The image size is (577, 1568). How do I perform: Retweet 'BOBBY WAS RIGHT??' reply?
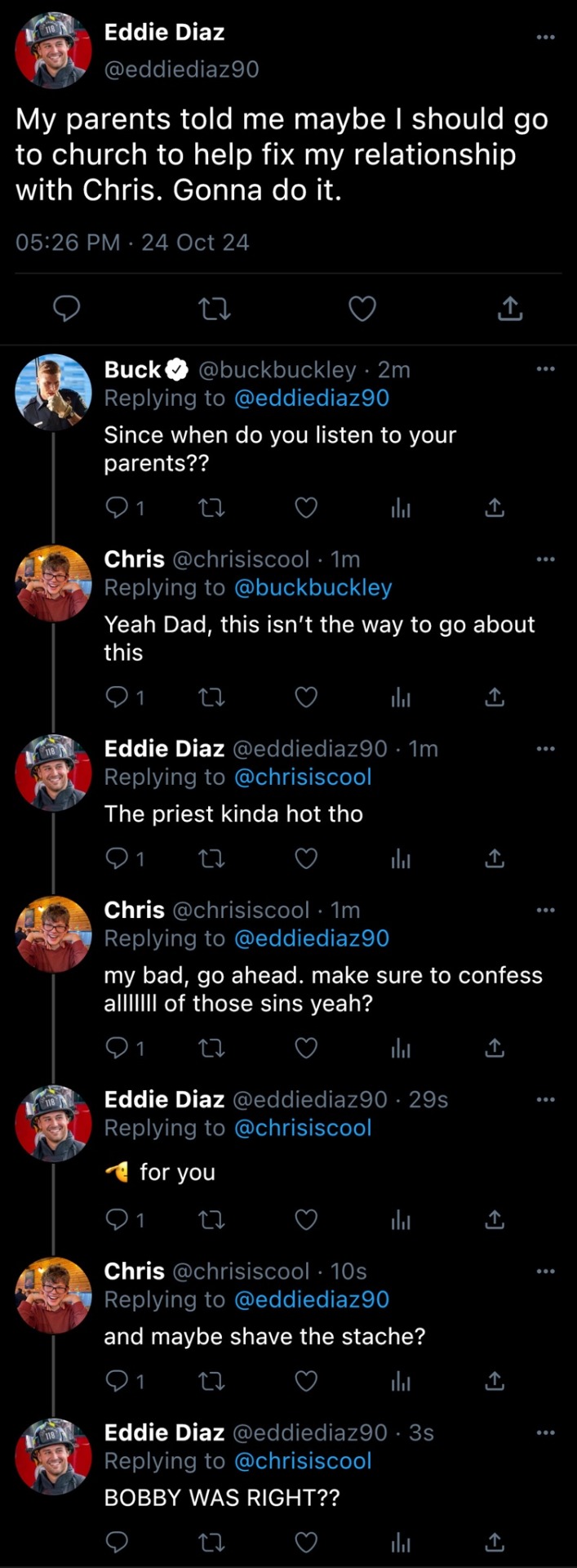click(x=212, y=1542)
